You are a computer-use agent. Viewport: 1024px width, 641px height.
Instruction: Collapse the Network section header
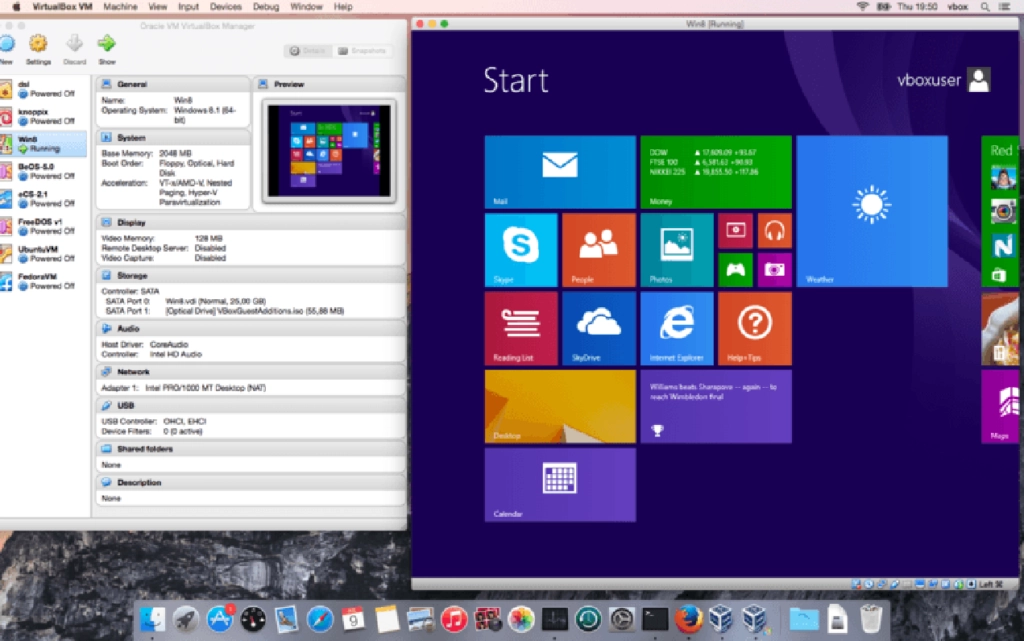point(133,371)
